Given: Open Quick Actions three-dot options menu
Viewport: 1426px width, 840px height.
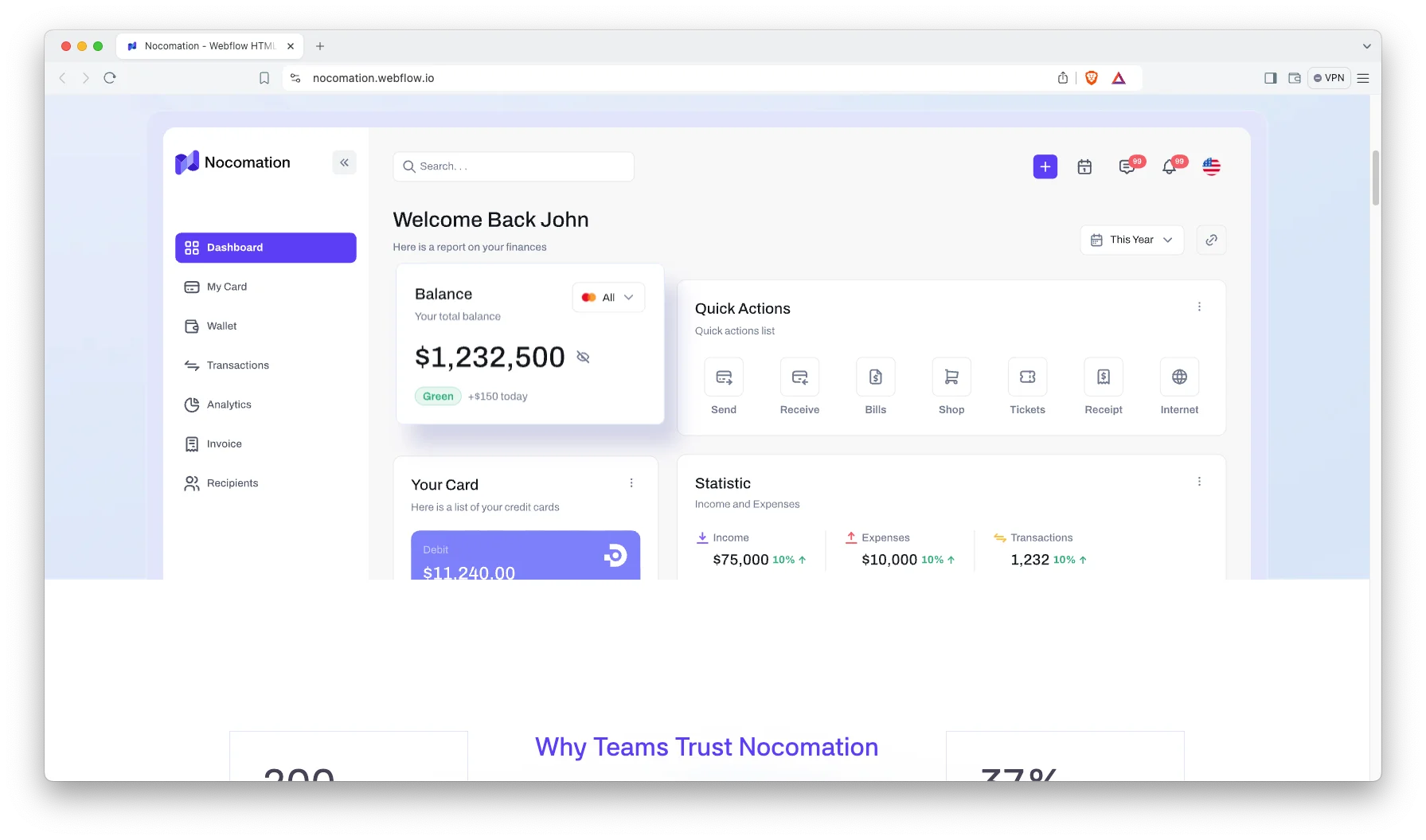Looking at the screenshot, I should (x=1199, y=307).
